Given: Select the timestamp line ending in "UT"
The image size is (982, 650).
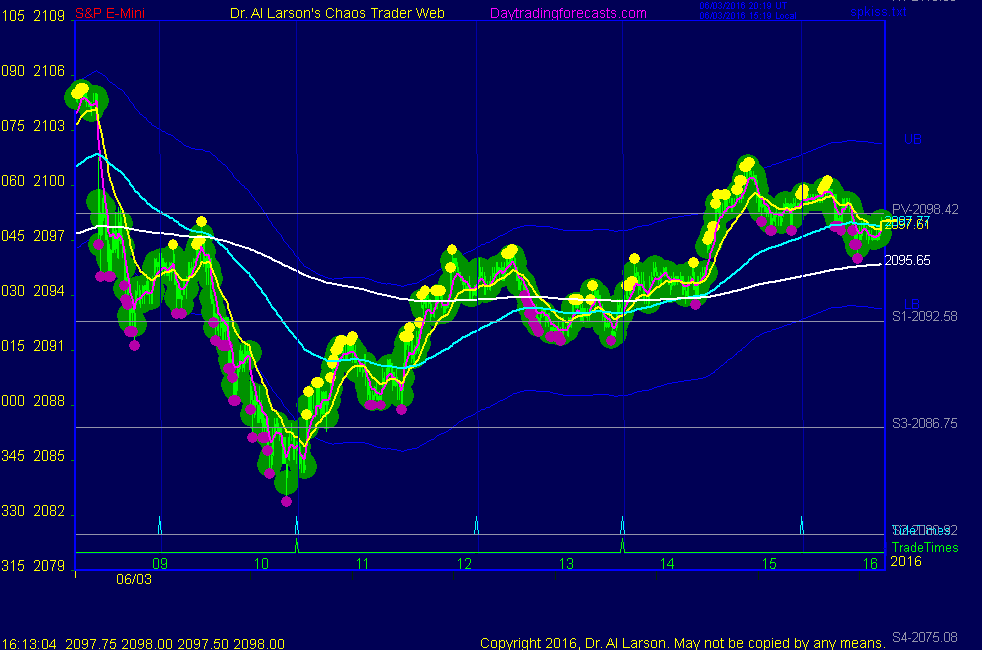Looking at the screenshot, I should pos(743,6).
